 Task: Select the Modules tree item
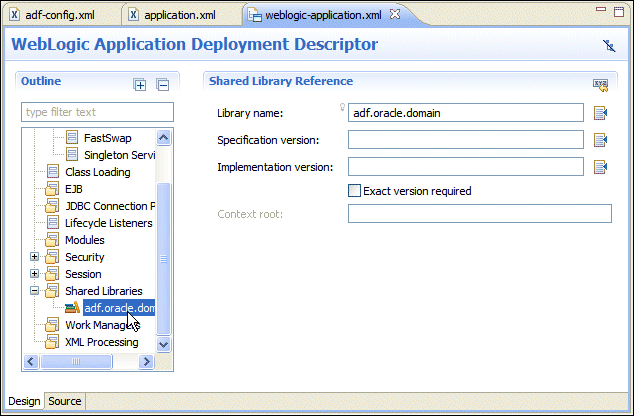tap(85, 240)
